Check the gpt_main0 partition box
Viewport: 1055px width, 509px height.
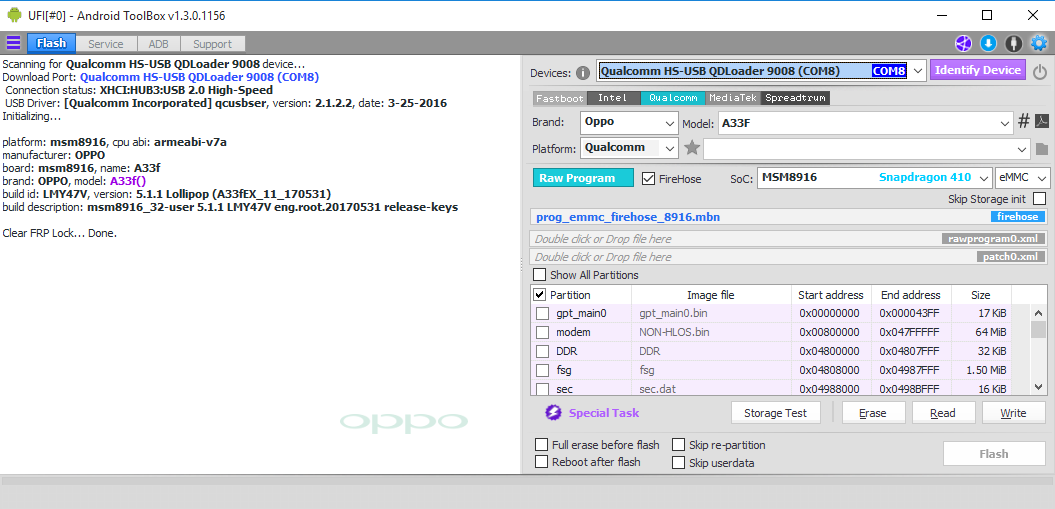542,313
